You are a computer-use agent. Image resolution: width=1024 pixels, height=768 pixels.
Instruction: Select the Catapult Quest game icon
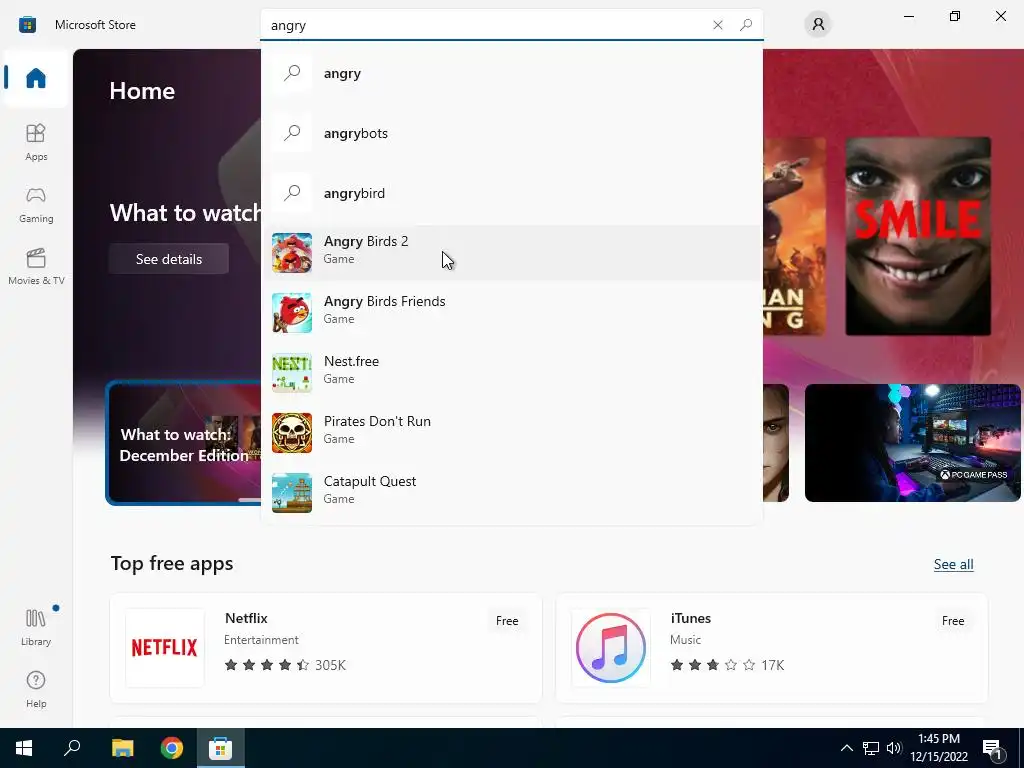[292, 493]
